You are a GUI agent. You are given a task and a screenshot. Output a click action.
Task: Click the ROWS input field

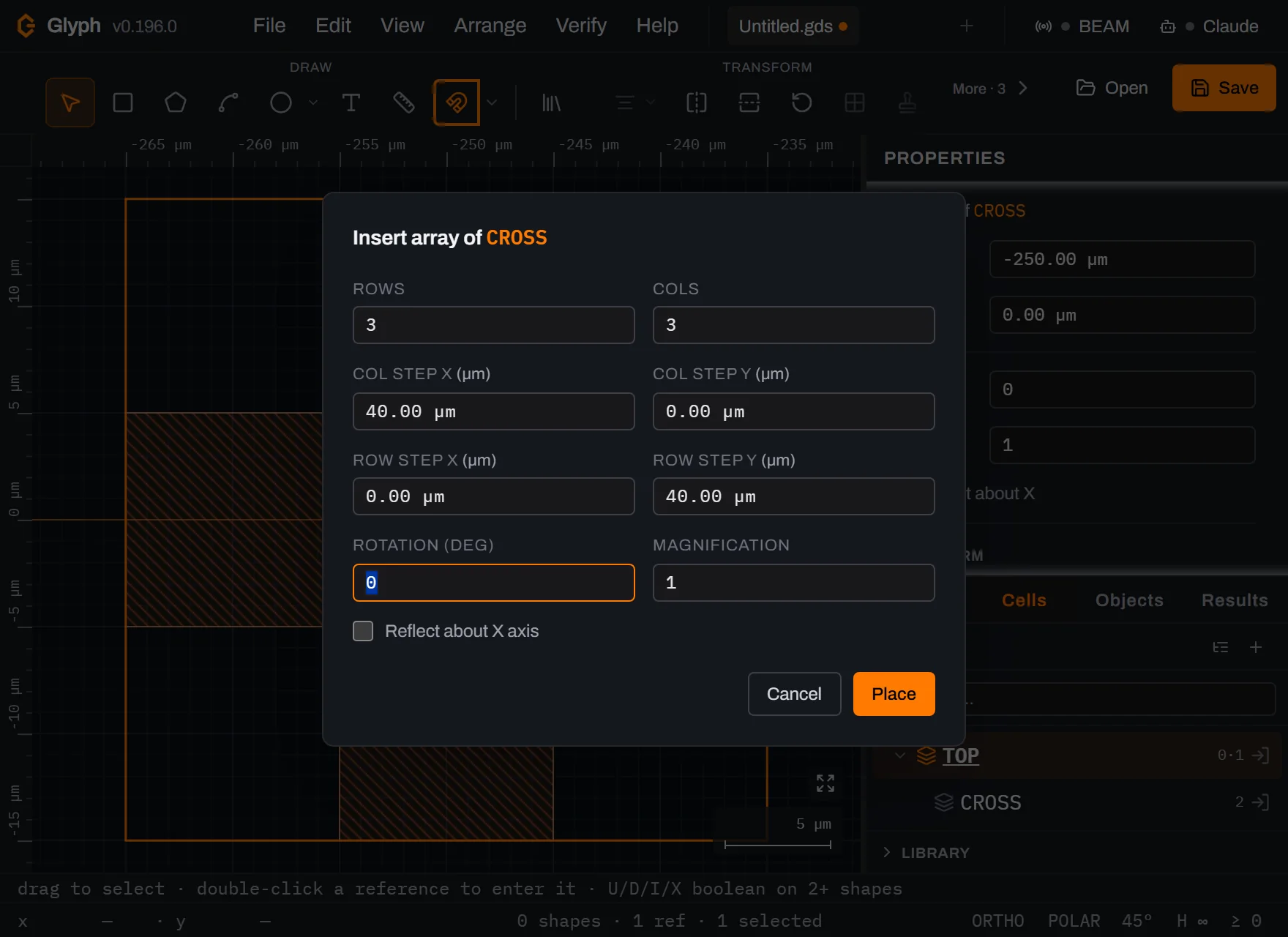click(494, 325)
